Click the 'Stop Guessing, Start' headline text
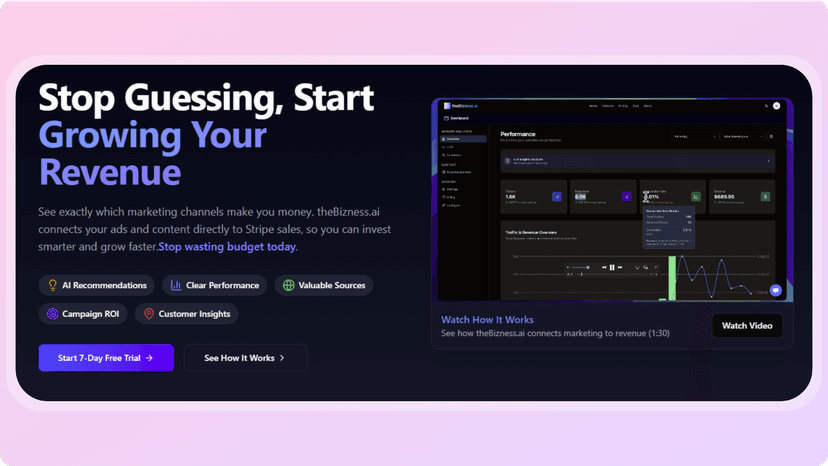The width and height of the screenshot is (828, 466). tap(206, 97)
